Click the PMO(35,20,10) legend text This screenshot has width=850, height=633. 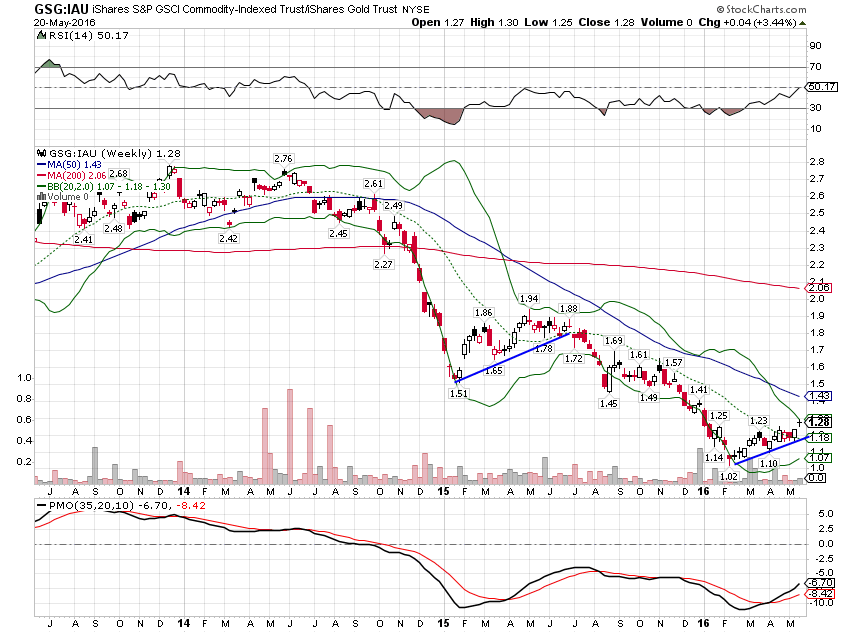click(92, 506)
